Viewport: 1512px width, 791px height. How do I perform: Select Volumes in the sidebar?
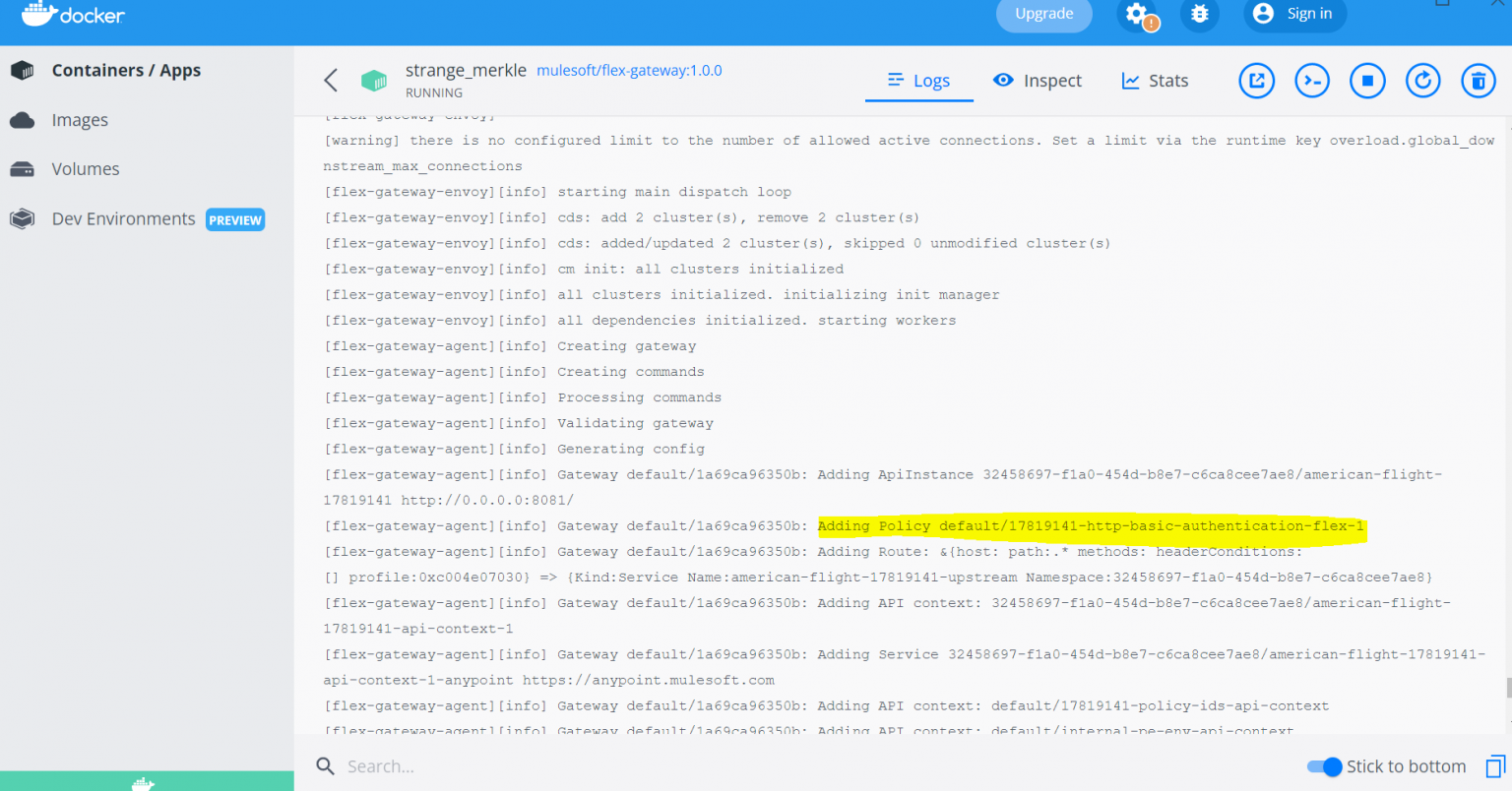[86, 168]
